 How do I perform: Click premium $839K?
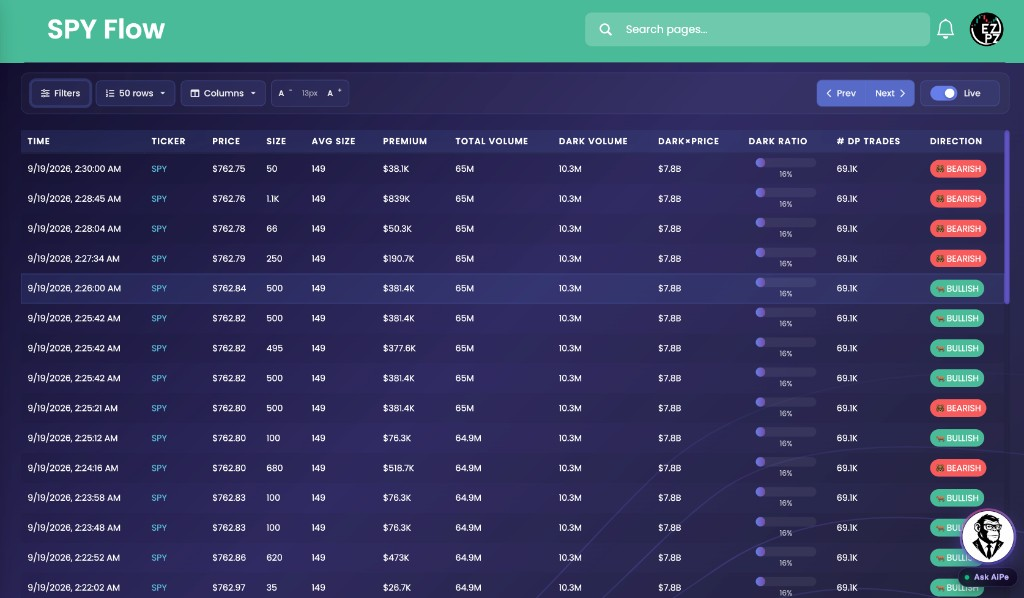point(396,198)
